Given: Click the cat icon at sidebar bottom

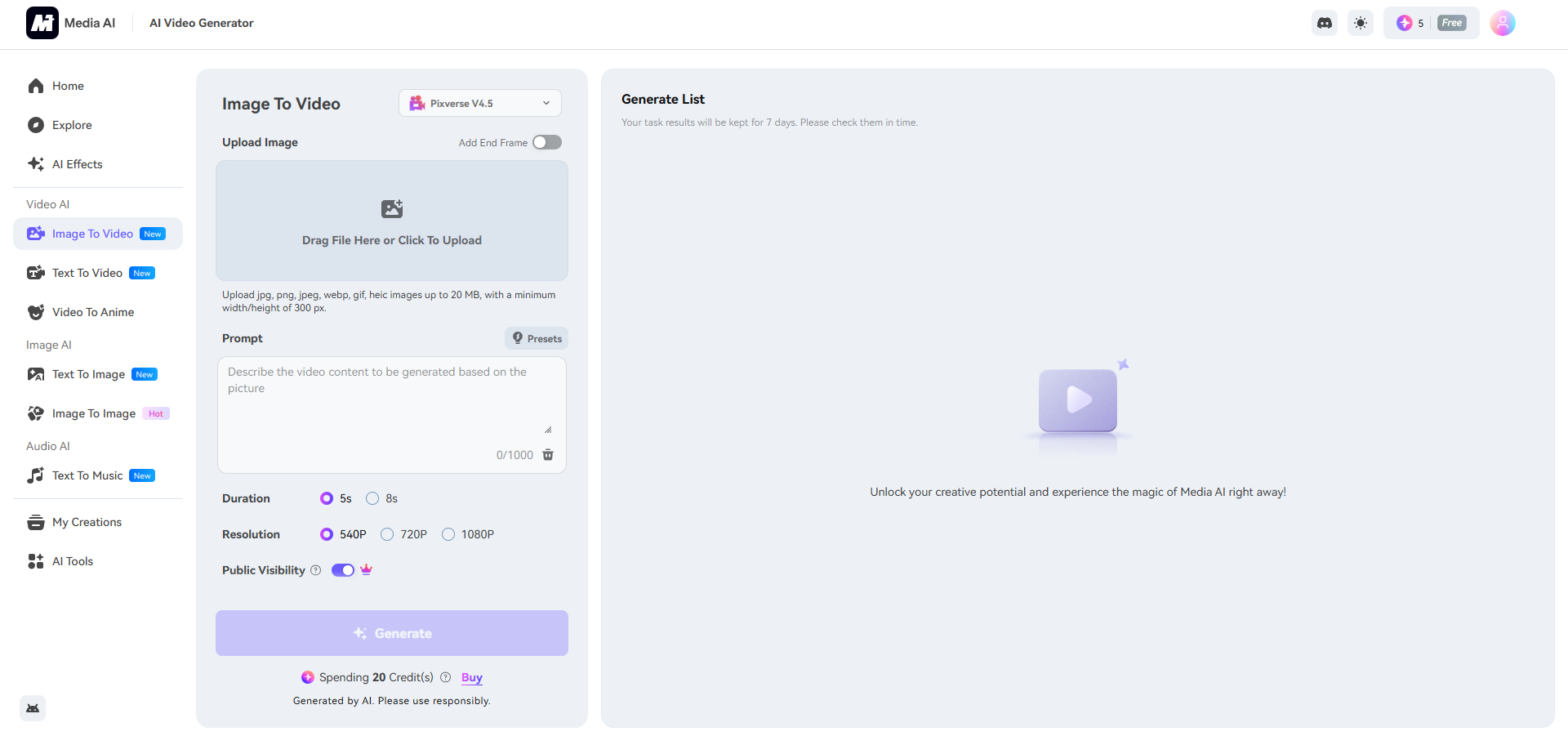Looking at the screenshot, I should tap(33, 708).
